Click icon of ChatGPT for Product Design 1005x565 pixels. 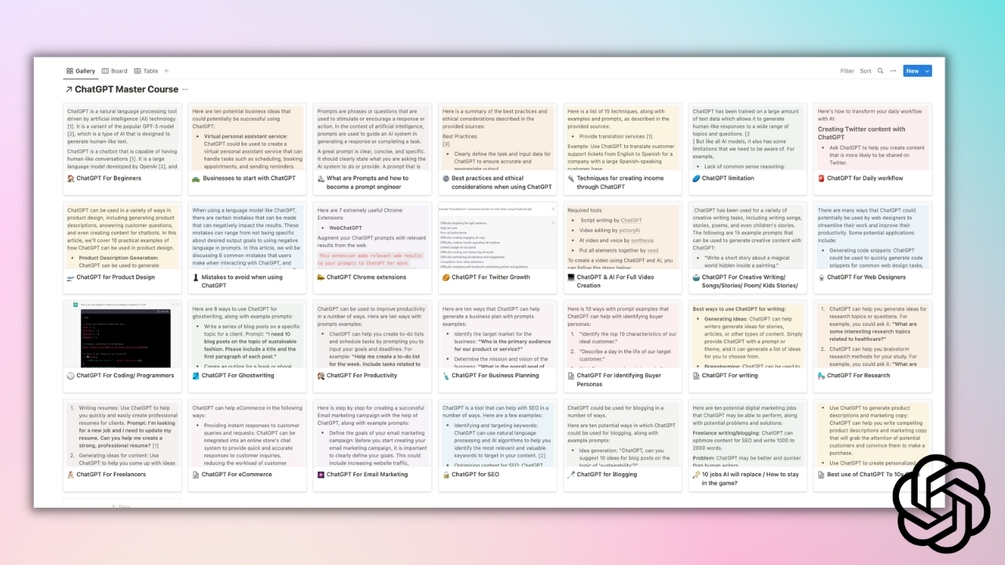pos(71,278)
